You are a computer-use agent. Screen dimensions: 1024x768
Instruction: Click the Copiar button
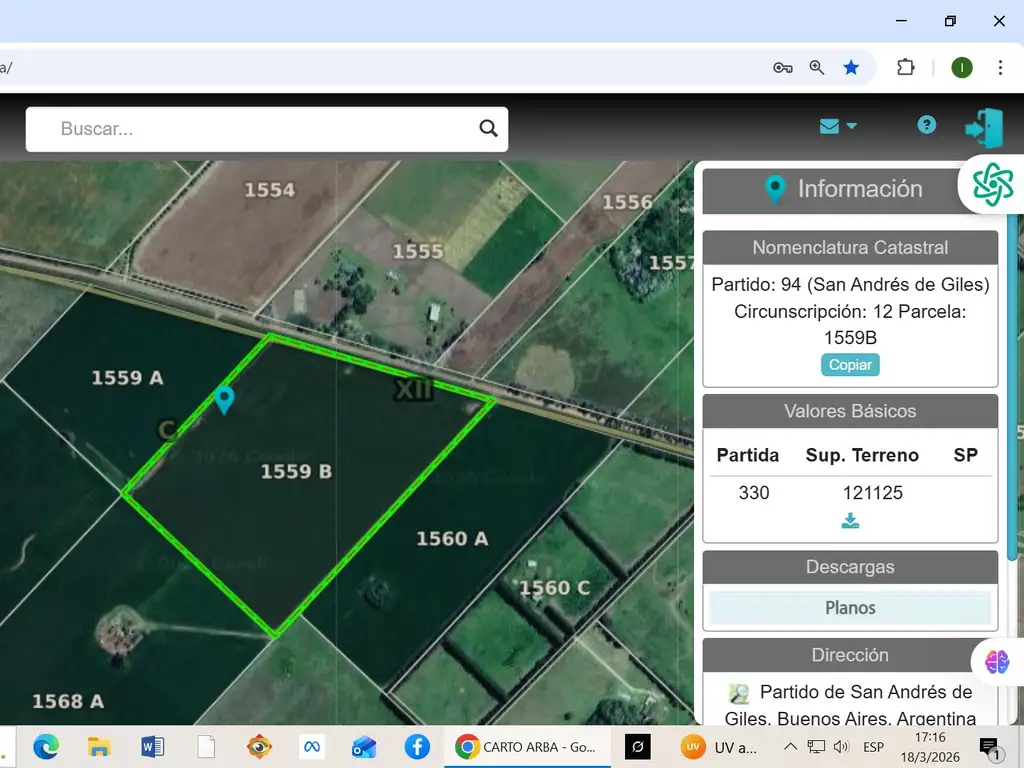850,365
